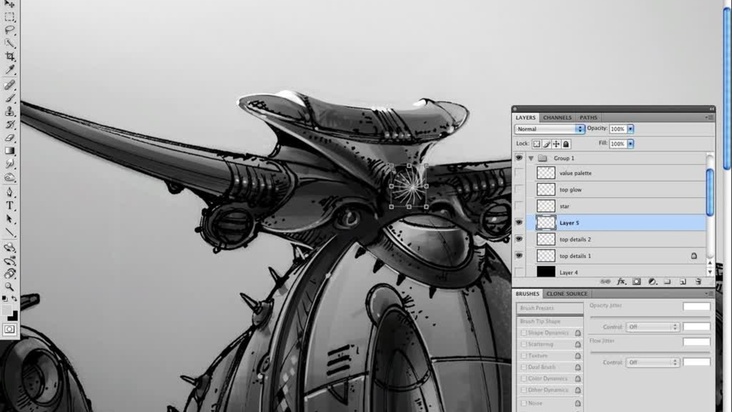Screen dimensions: 732x412
Task: Select the Clone Stamp tool
Action: pos(9,112)
